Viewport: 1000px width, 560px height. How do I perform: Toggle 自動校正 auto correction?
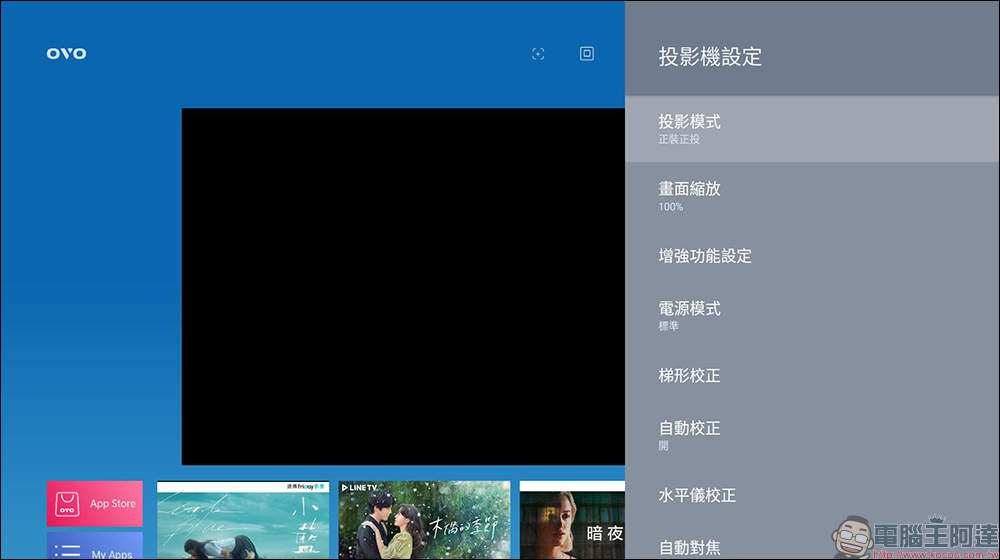click(812, 435)
